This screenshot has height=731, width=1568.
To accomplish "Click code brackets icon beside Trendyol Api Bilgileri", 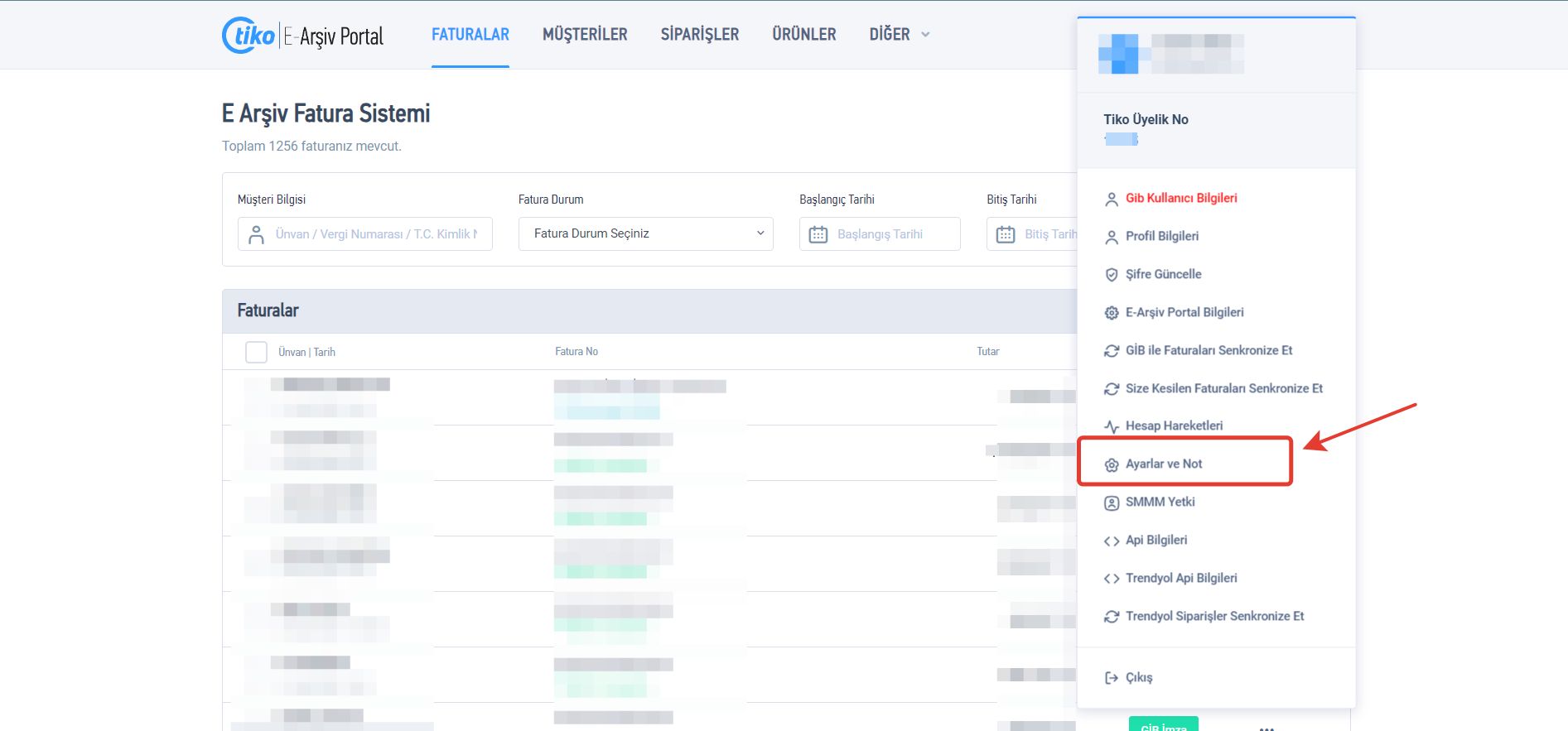I will click(x=1112, y=579).
